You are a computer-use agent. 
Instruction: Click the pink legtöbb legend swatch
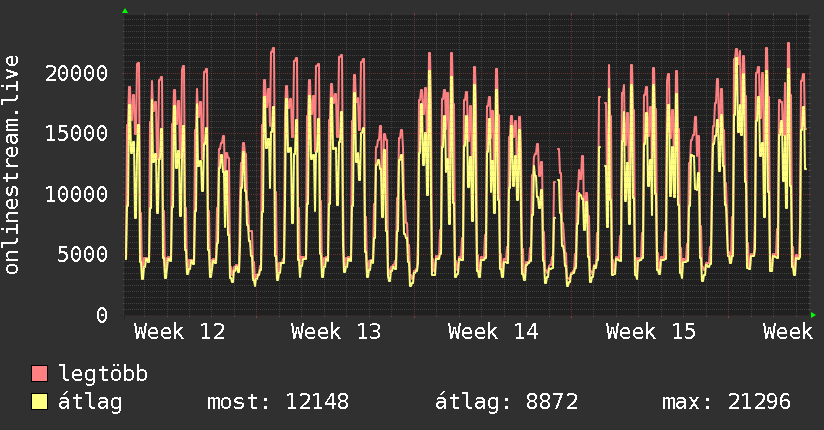pos(39,373)
